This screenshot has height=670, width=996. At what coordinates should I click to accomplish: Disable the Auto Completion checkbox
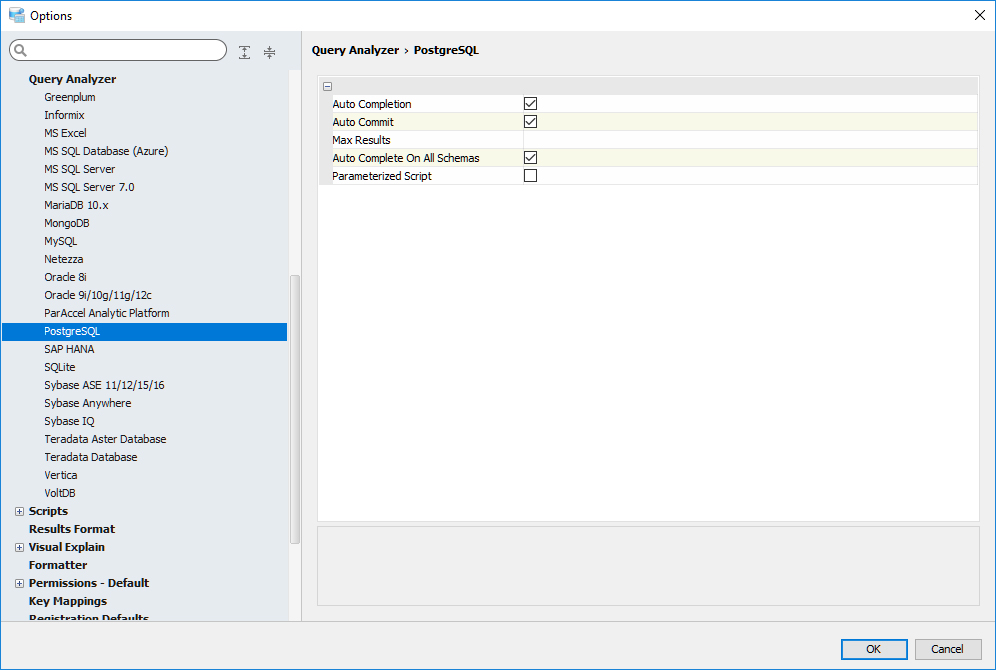click(x=531, y=104)
